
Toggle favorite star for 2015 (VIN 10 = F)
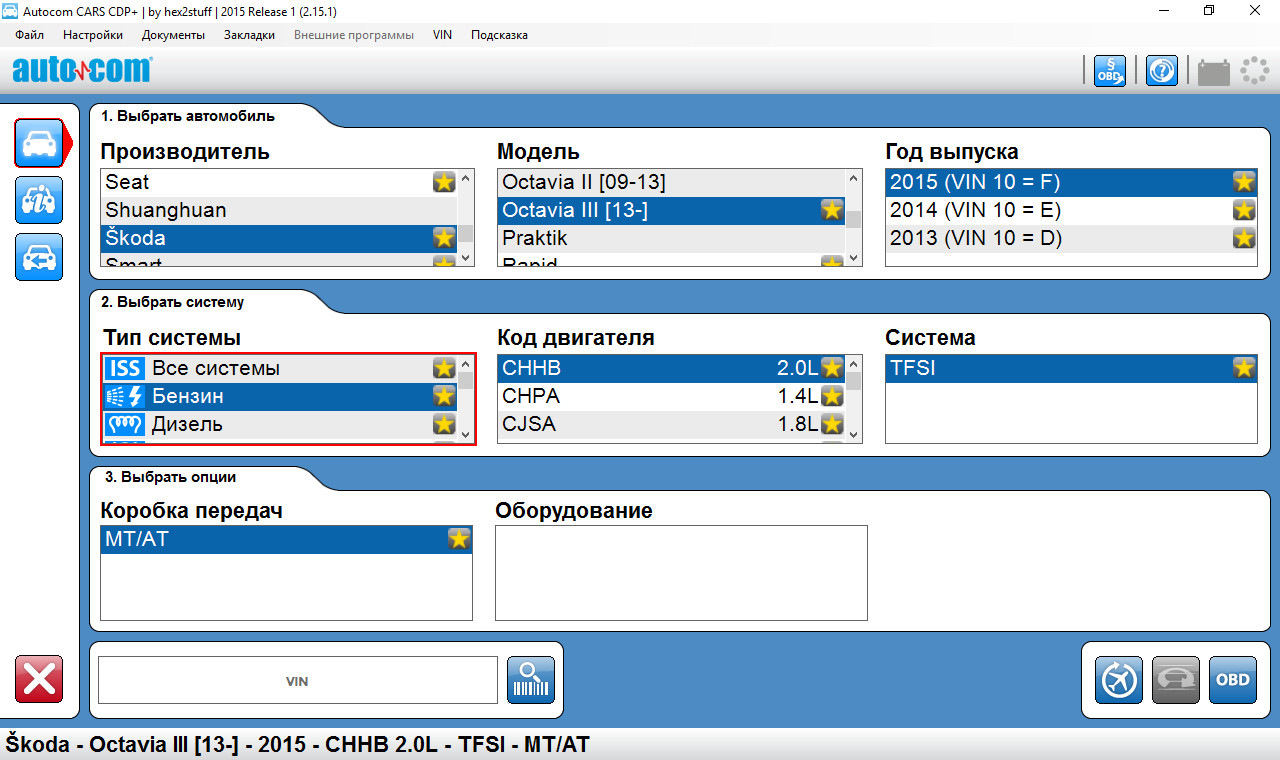tap(1244, 182)
